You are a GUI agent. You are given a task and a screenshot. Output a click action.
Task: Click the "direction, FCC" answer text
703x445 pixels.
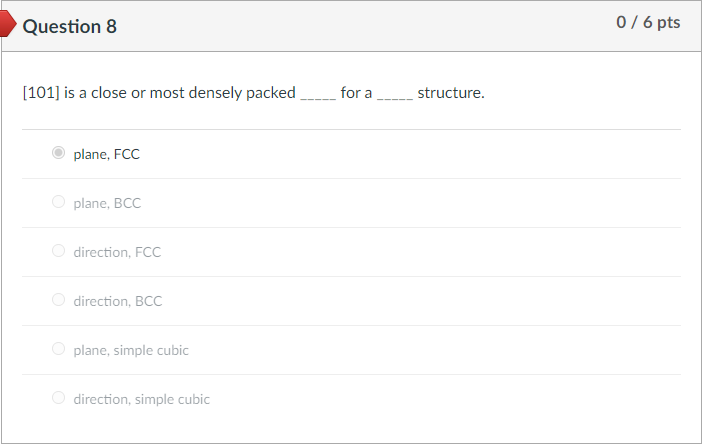click(117, 252)
